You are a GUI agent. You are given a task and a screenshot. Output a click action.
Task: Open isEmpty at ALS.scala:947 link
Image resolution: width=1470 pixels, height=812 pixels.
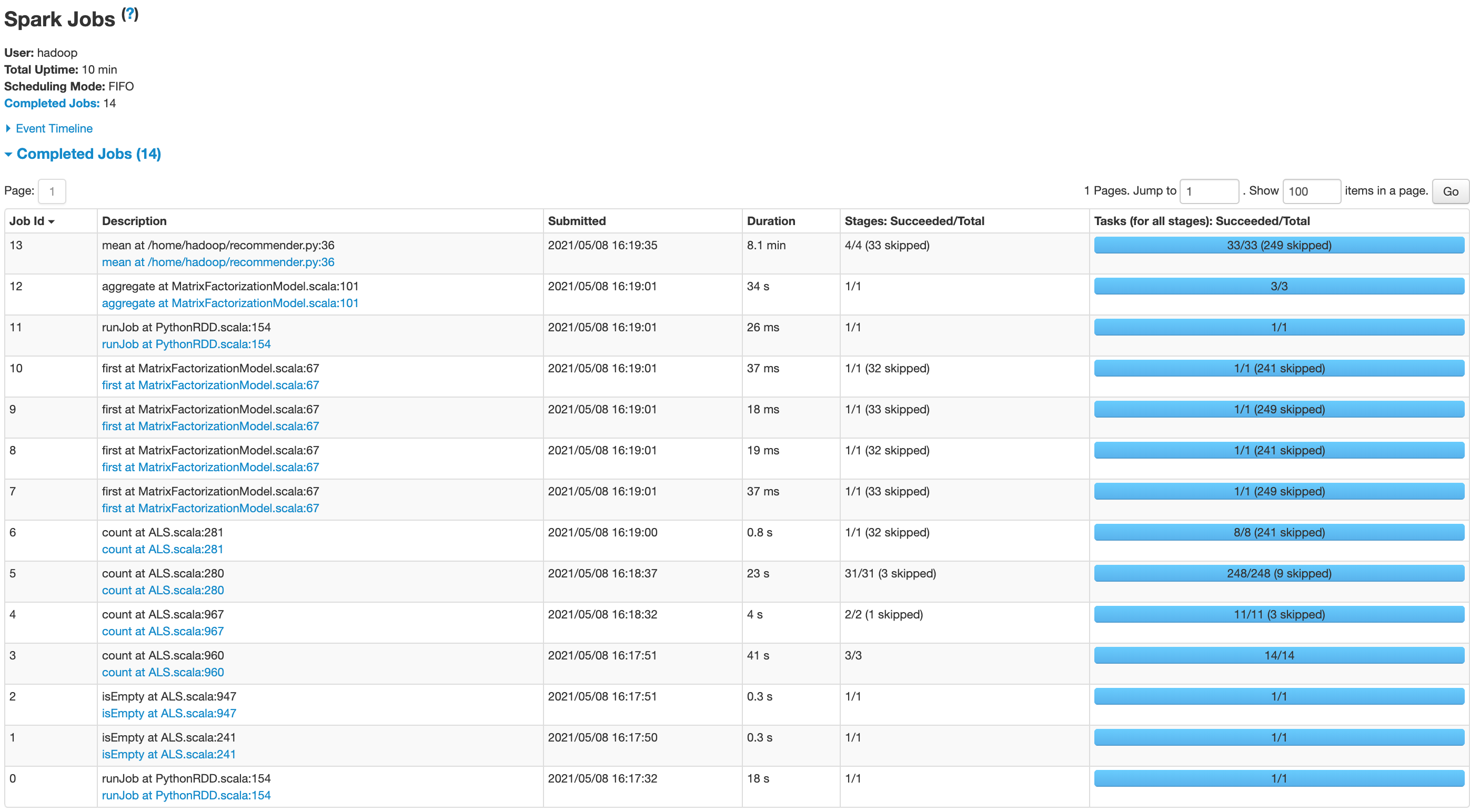point(169,713)
